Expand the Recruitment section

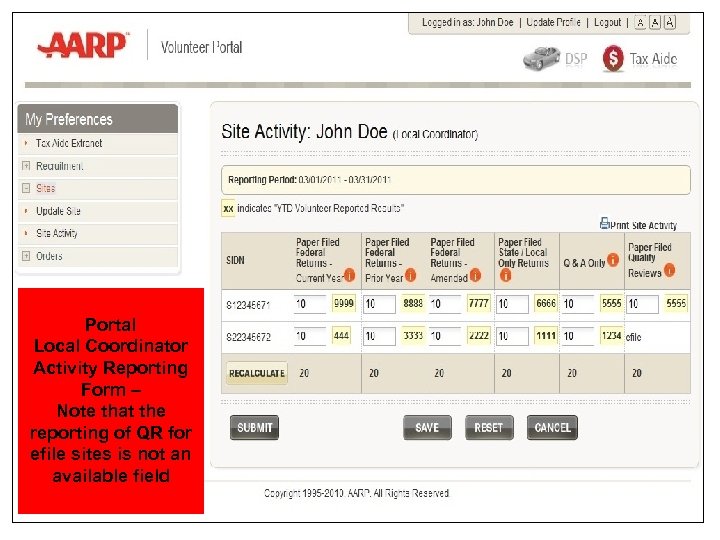coord(26,166)
